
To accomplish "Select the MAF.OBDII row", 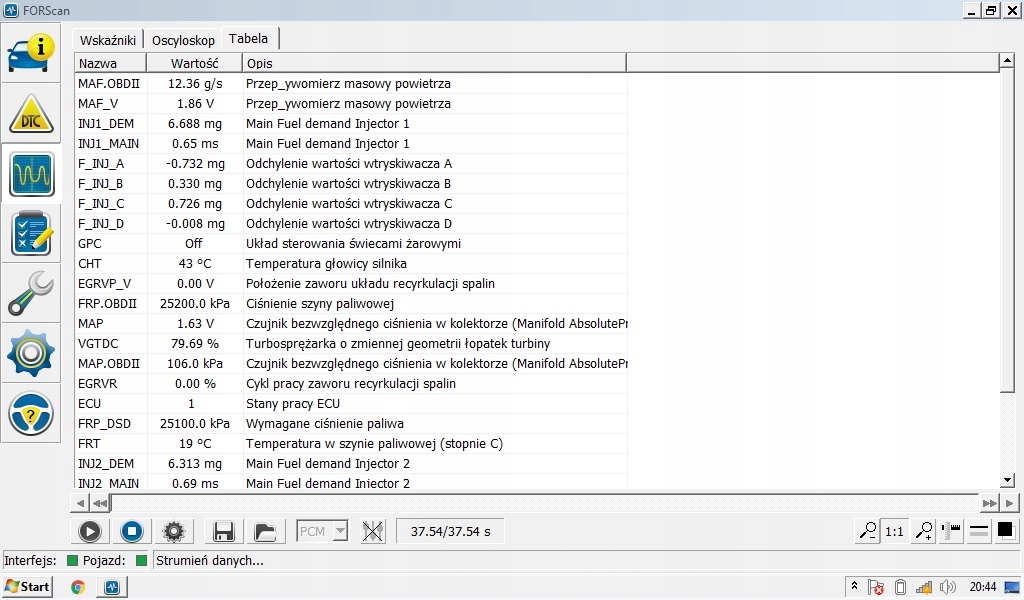I will click(351, 84).
